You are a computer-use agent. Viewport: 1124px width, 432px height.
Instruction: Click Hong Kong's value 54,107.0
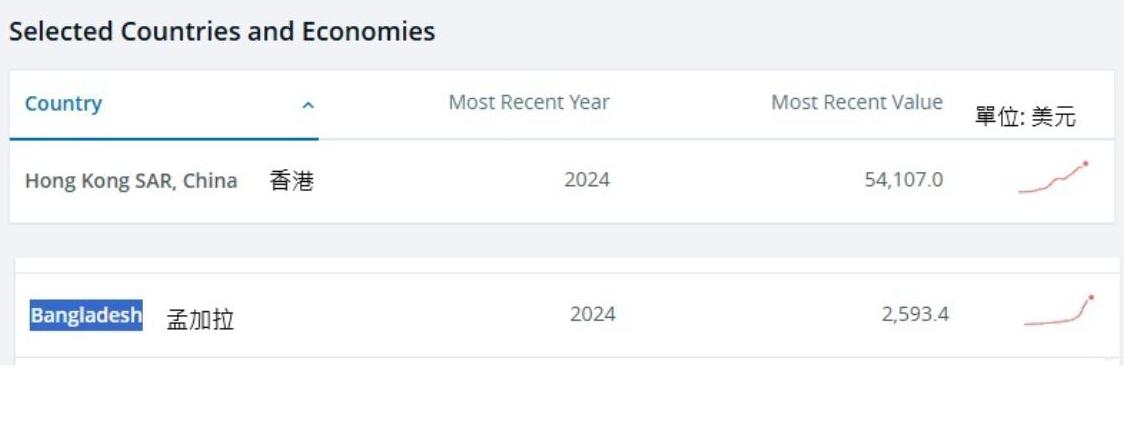tap(903, 180)
